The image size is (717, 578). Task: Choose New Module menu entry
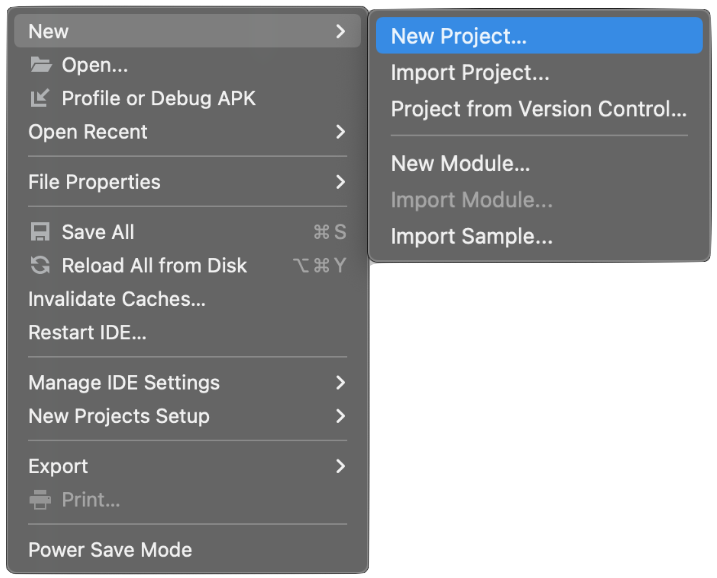(460, 164)
